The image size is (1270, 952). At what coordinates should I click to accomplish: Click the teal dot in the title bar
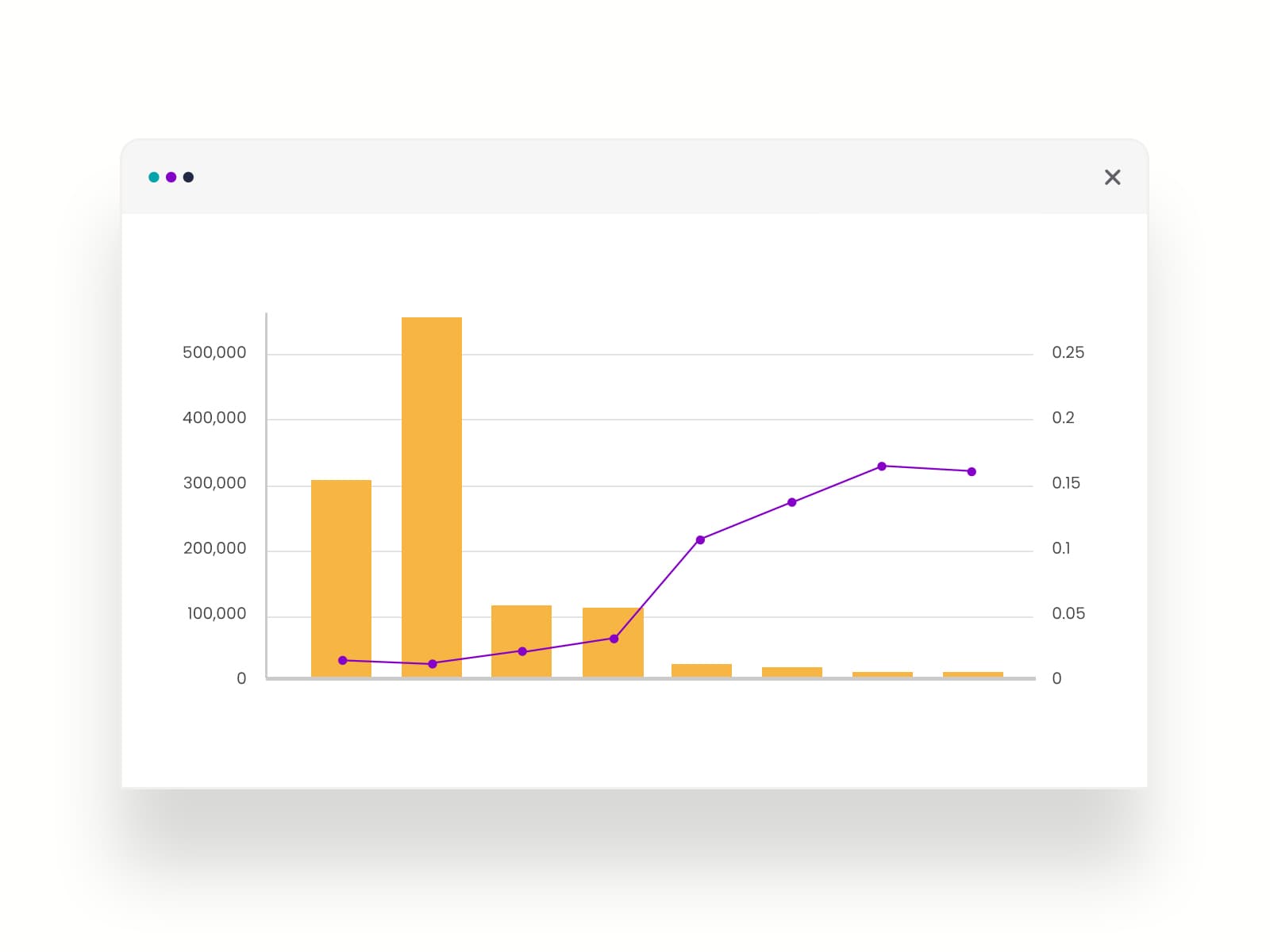coord(154,177)
